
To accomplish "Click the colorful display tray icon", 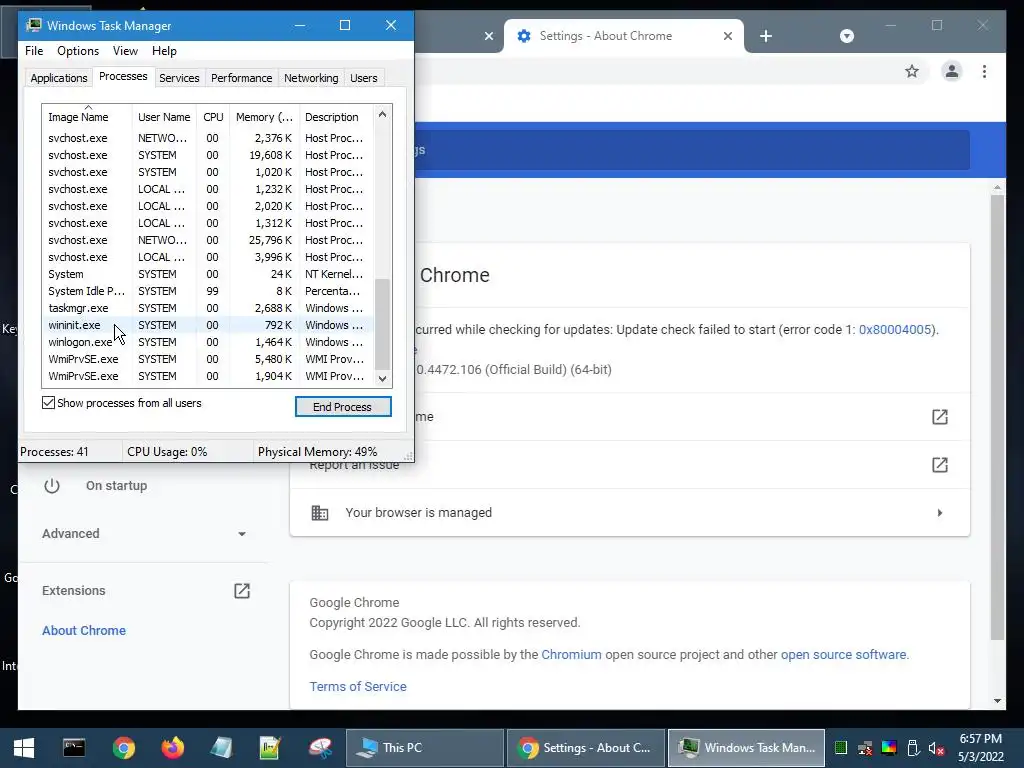I will click(889, 748).
